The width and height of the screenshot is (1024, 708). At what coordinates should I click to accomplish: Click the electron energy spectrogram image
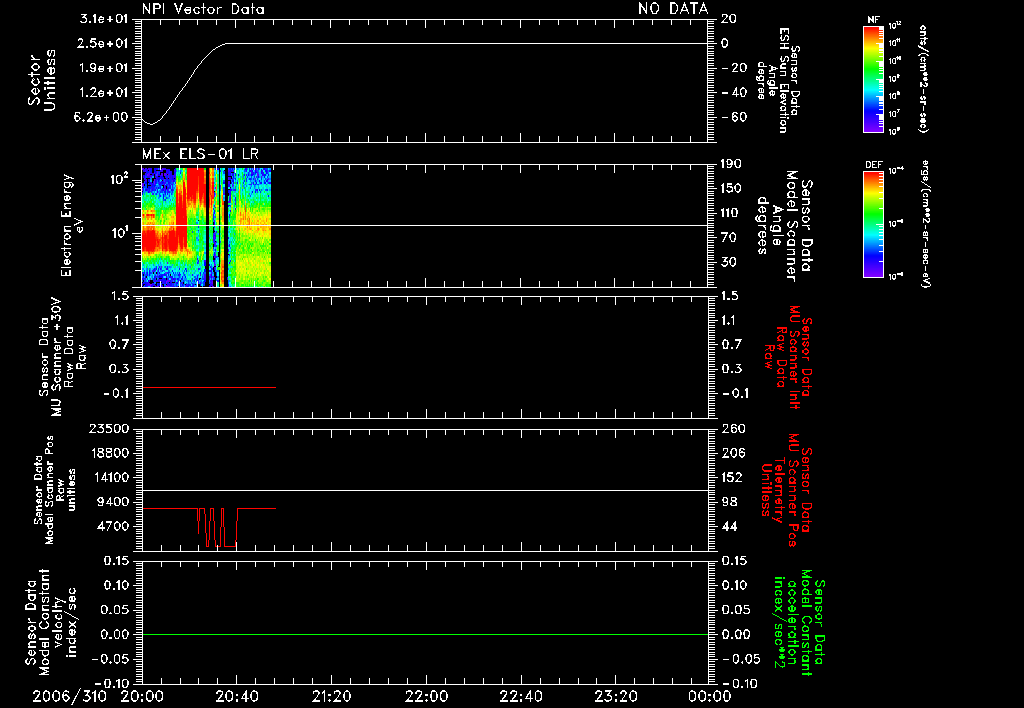pos(206,227)
